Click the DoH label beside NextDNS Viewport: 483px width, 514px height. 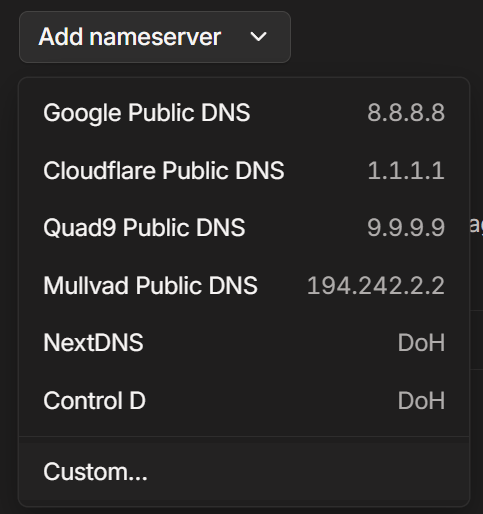(421, 343)
